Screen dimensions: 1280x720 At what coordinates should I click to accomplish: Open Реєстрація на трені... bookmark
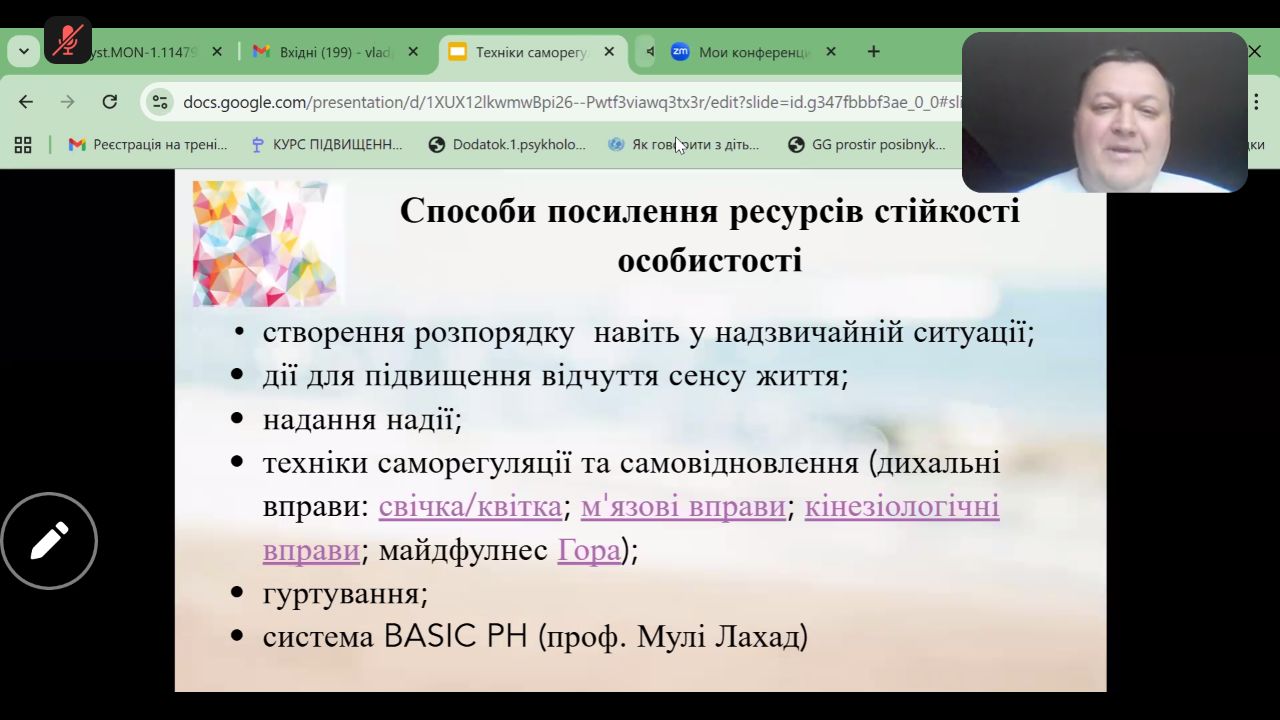click(x=148, y=145)
